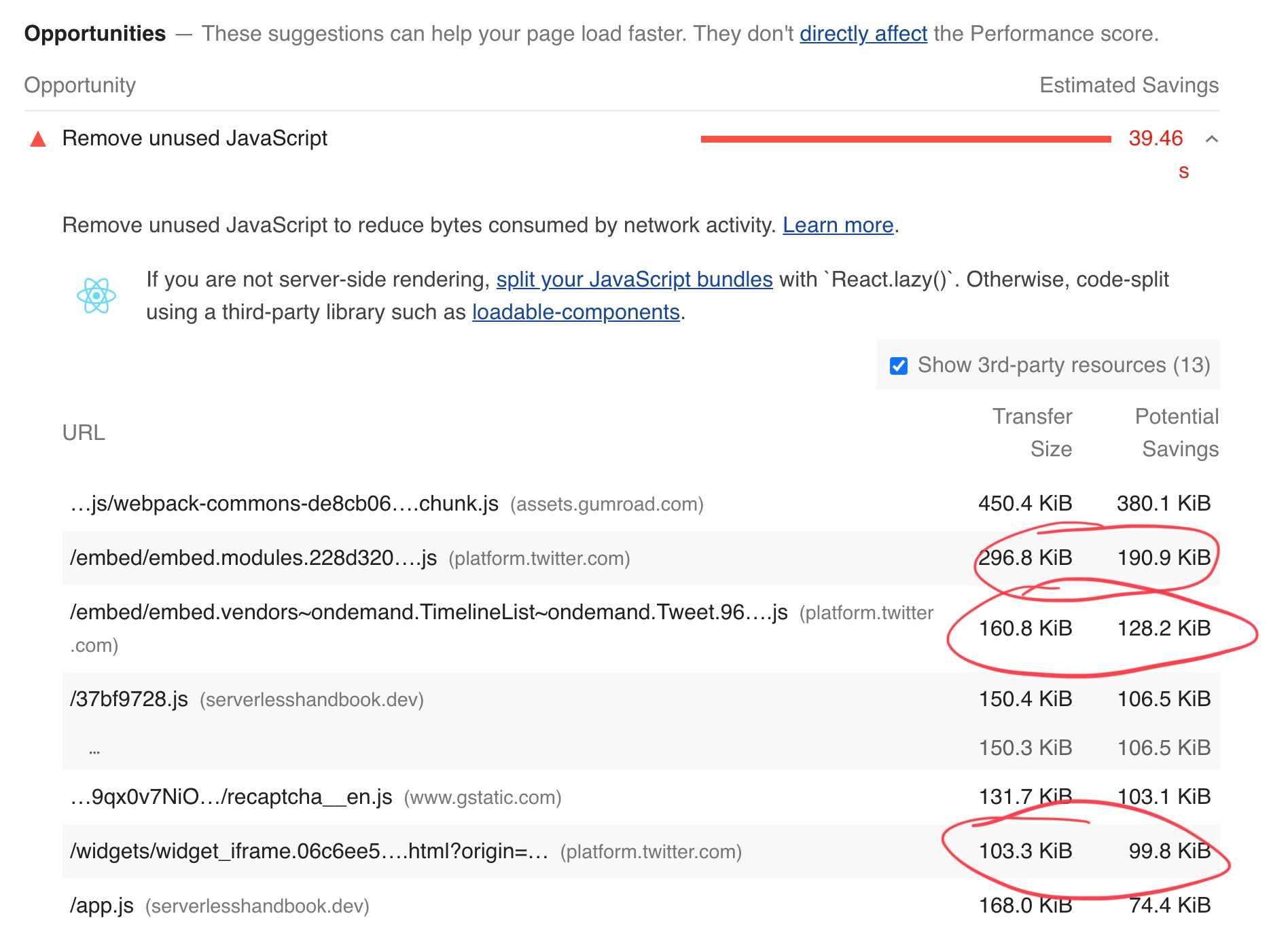Click the 'Remove unused JavaScript' audit title
The height and width of the screenshot is (937, 1288).
194,138
